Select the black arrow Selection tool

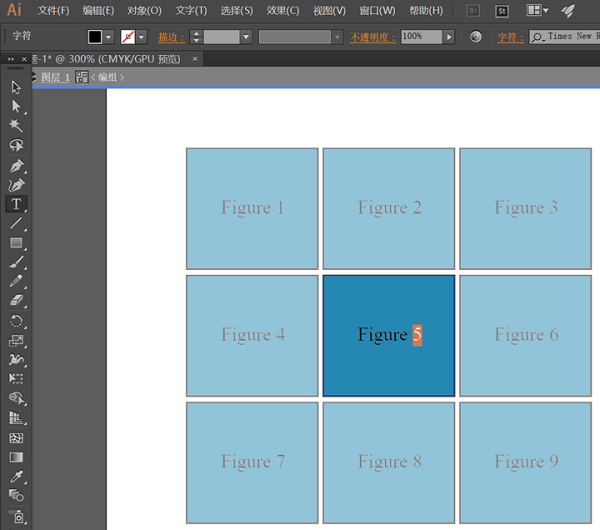click(x=16, y=87)
